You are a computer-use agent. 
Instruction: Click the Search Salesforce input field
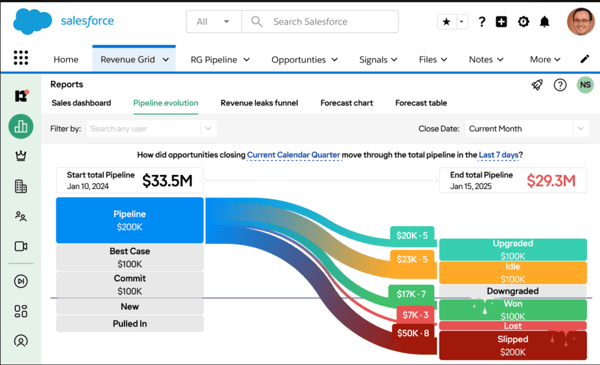point(320,22)
